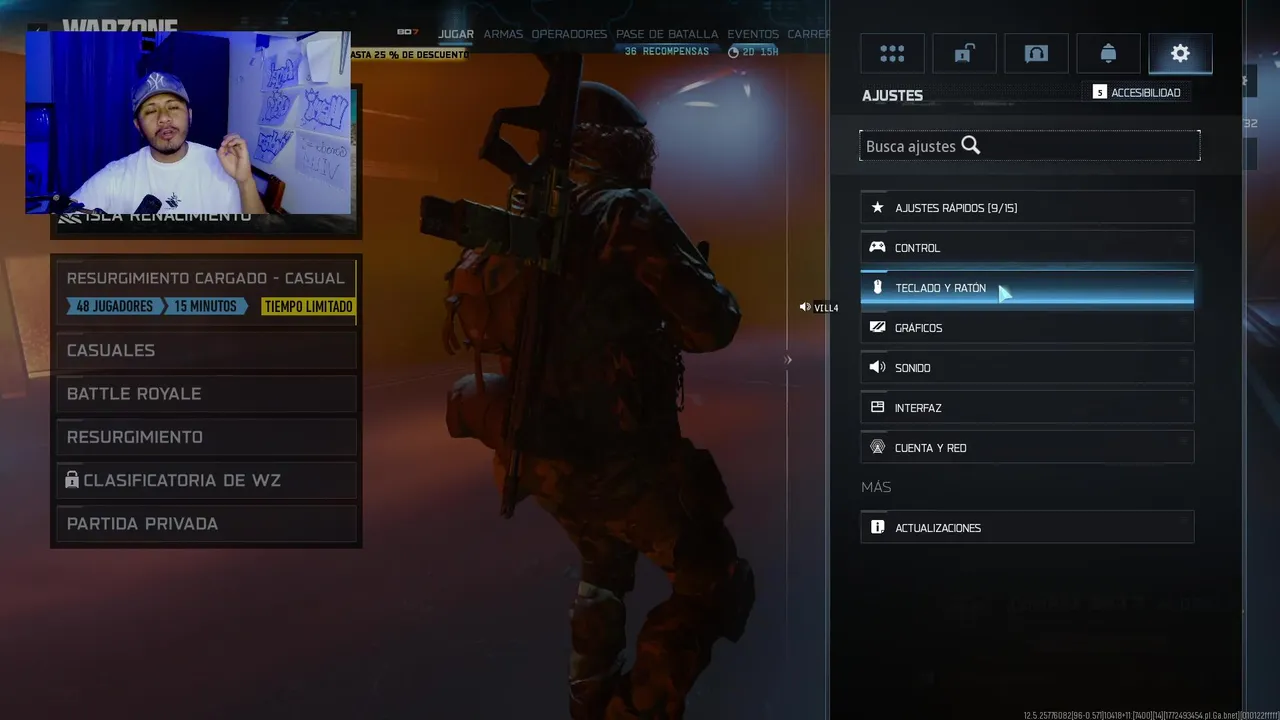Open the Control gamepad settings

pos(1027,247)
